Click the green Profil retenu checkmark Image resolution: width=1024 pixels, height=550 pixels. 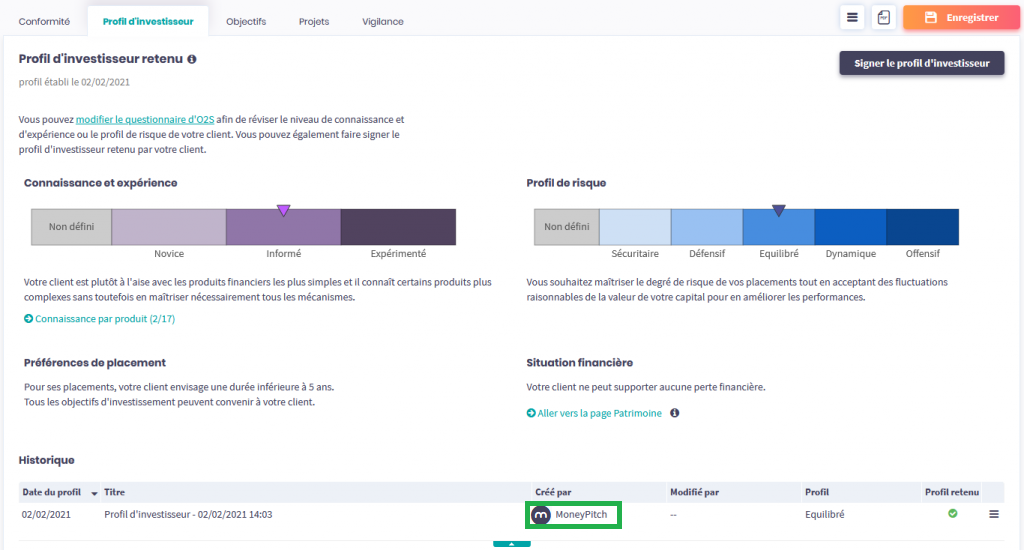(952, 514)
